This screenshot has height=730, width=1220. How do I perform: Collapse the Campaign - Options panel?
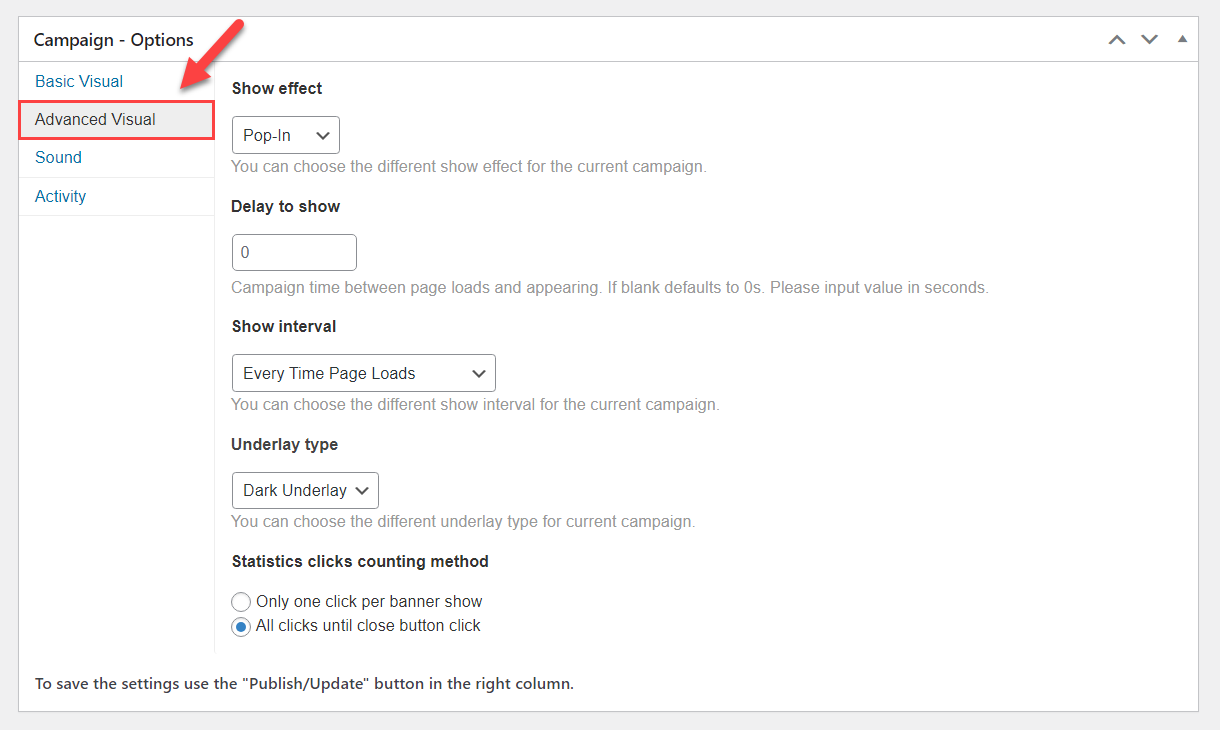point(1182,40)
